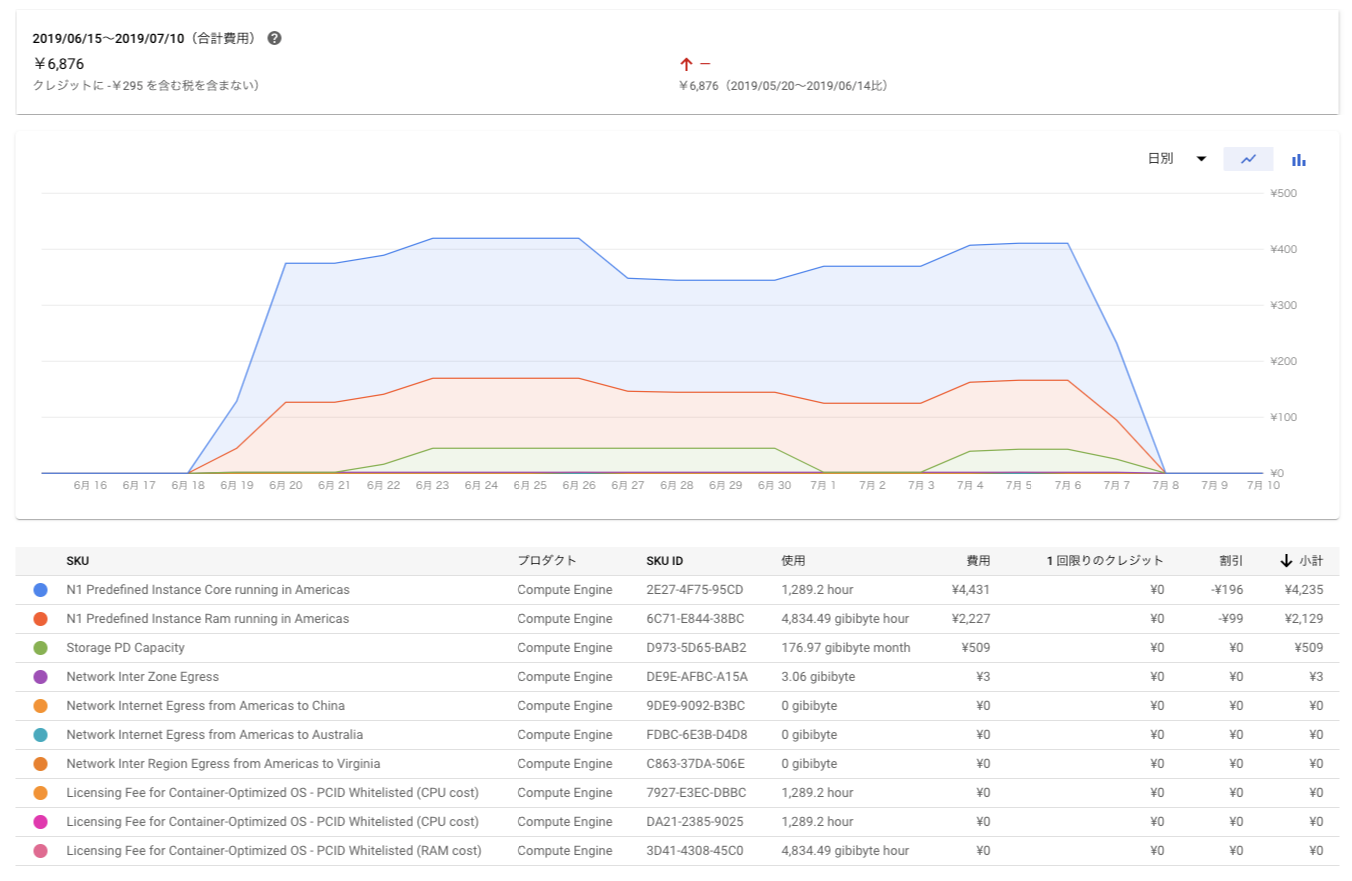Click the SKU ID column header
1352x881 pixels.
point(665,561)
